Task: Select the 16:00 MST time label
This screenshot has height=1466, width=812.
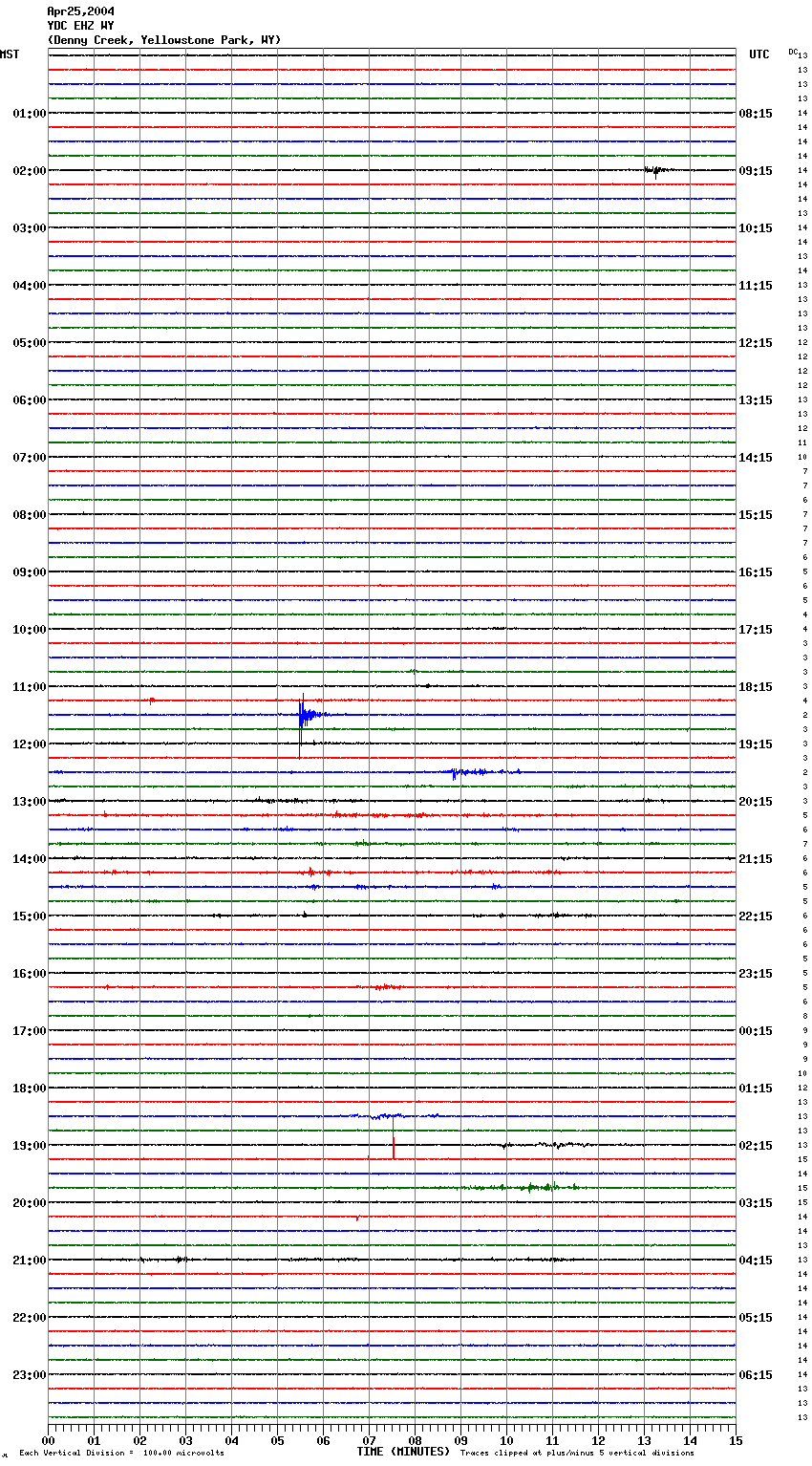Action: tap(30, 974)
